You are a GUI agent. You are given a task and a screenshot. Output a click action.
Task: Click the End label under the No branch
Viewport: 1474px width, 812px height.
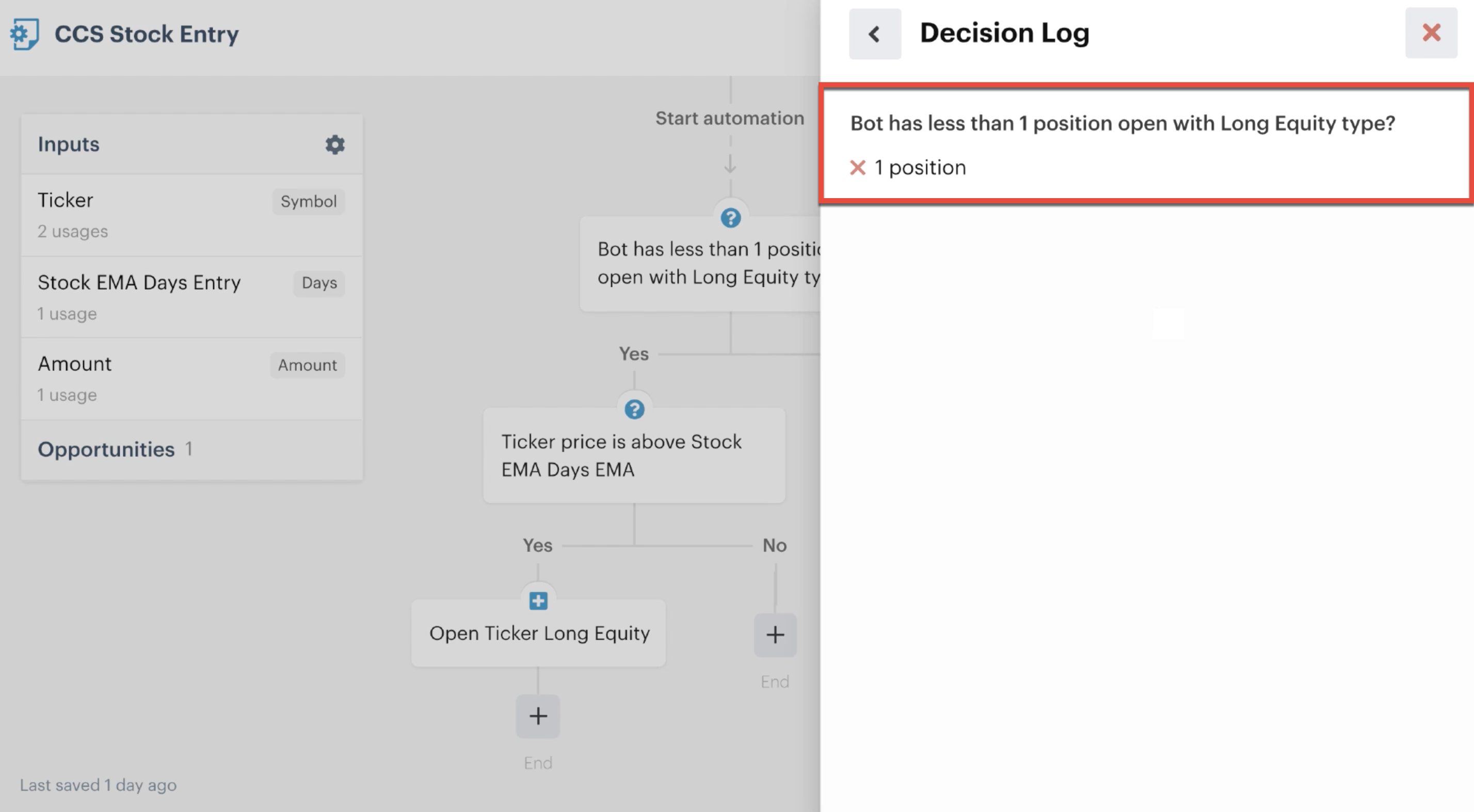click(x=775, y=681)
